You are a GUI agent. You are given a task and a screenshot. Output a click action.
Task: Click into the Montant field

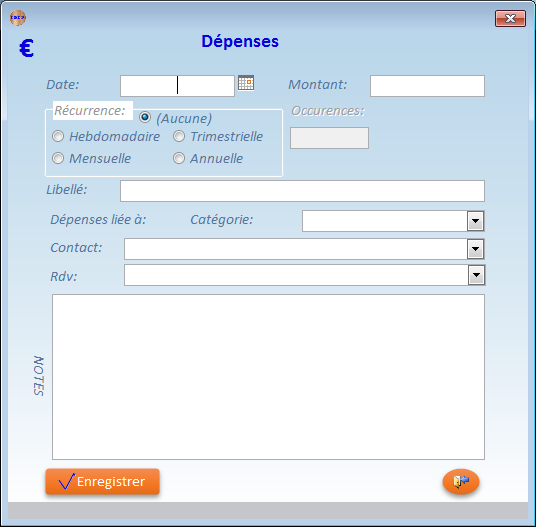click(427, 86)
